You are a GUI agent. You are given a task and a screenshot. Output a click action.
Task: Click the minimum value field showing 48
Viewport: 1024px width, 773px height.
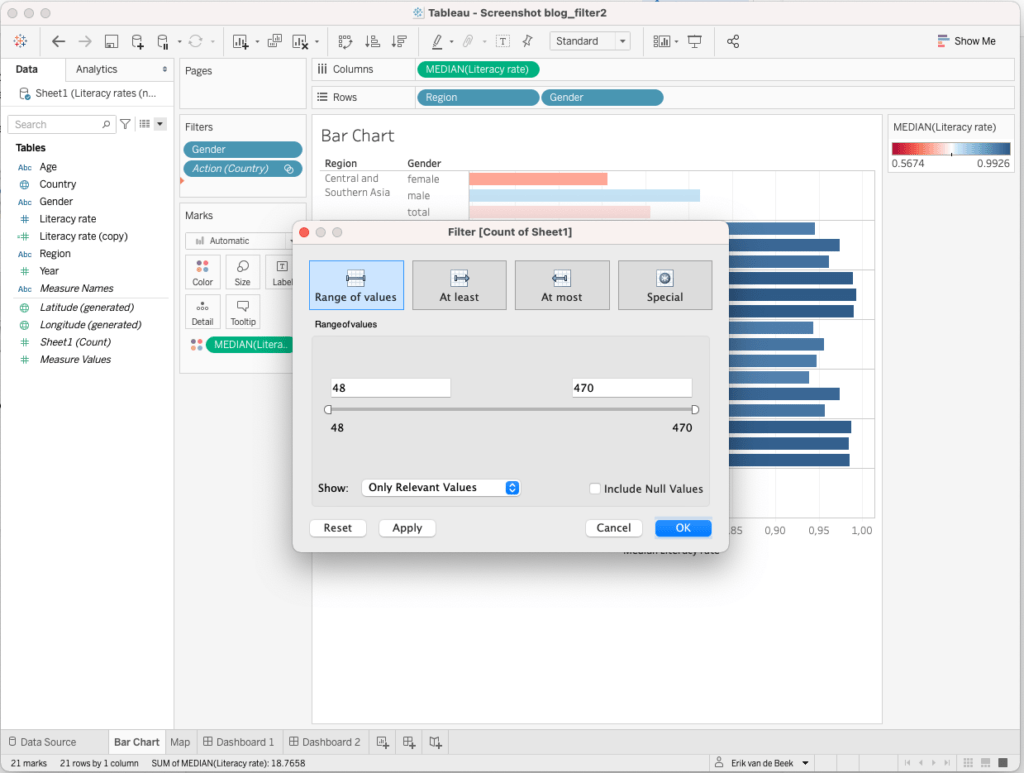[390, 388]
